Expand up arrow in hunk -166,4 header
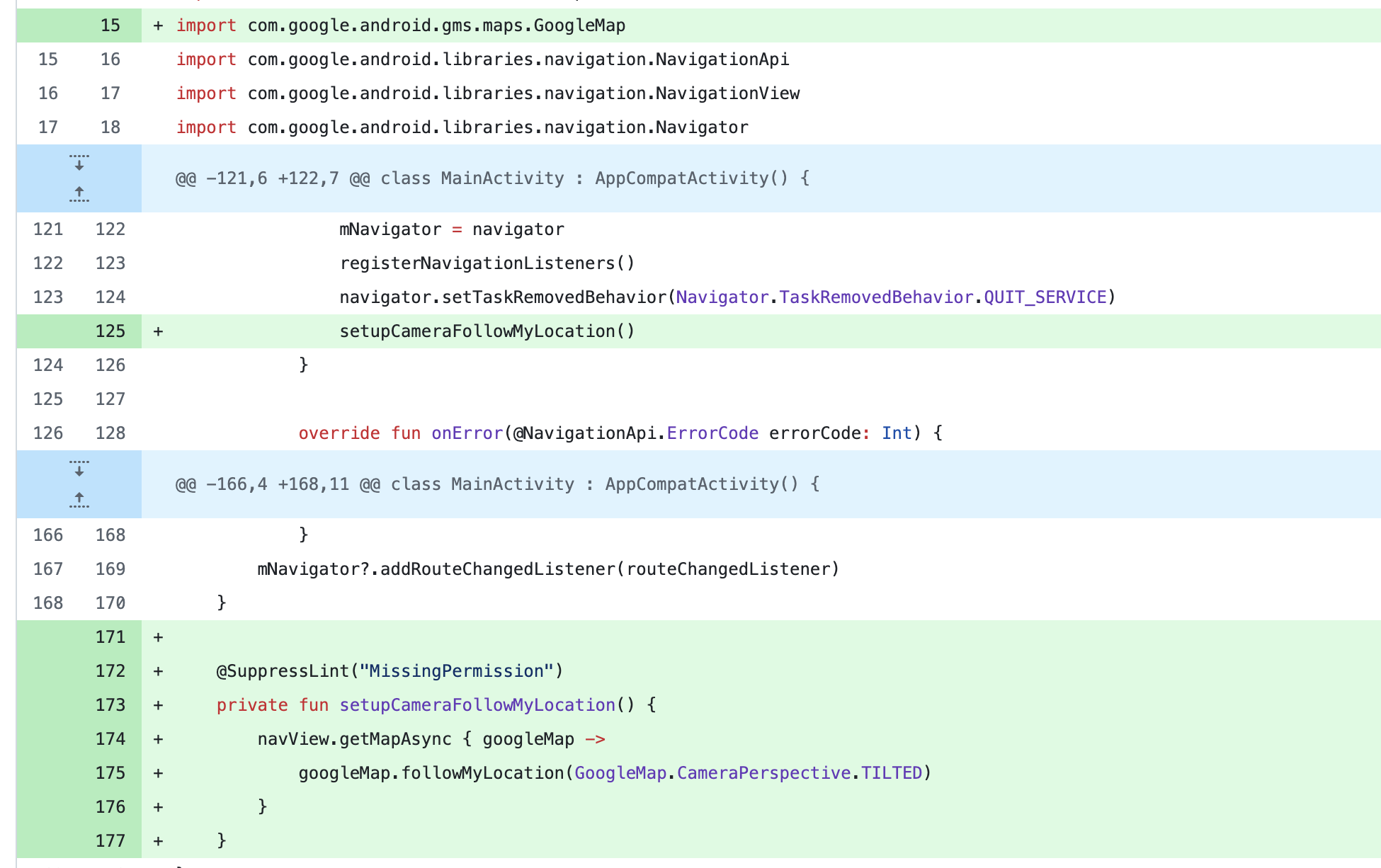The image size is (1381, 868). click(x=79, y=499)
